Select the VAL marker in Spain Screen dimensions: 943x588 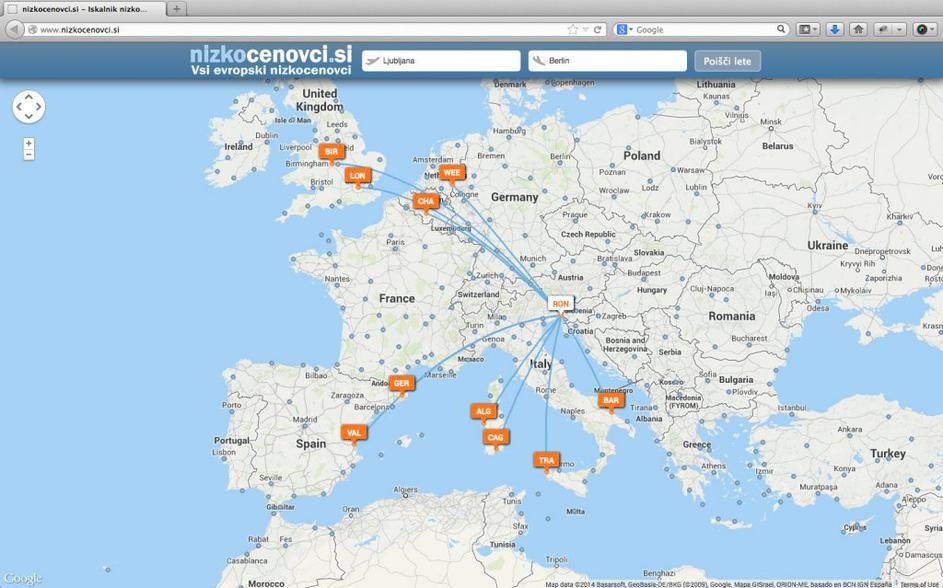pos(352,433)
